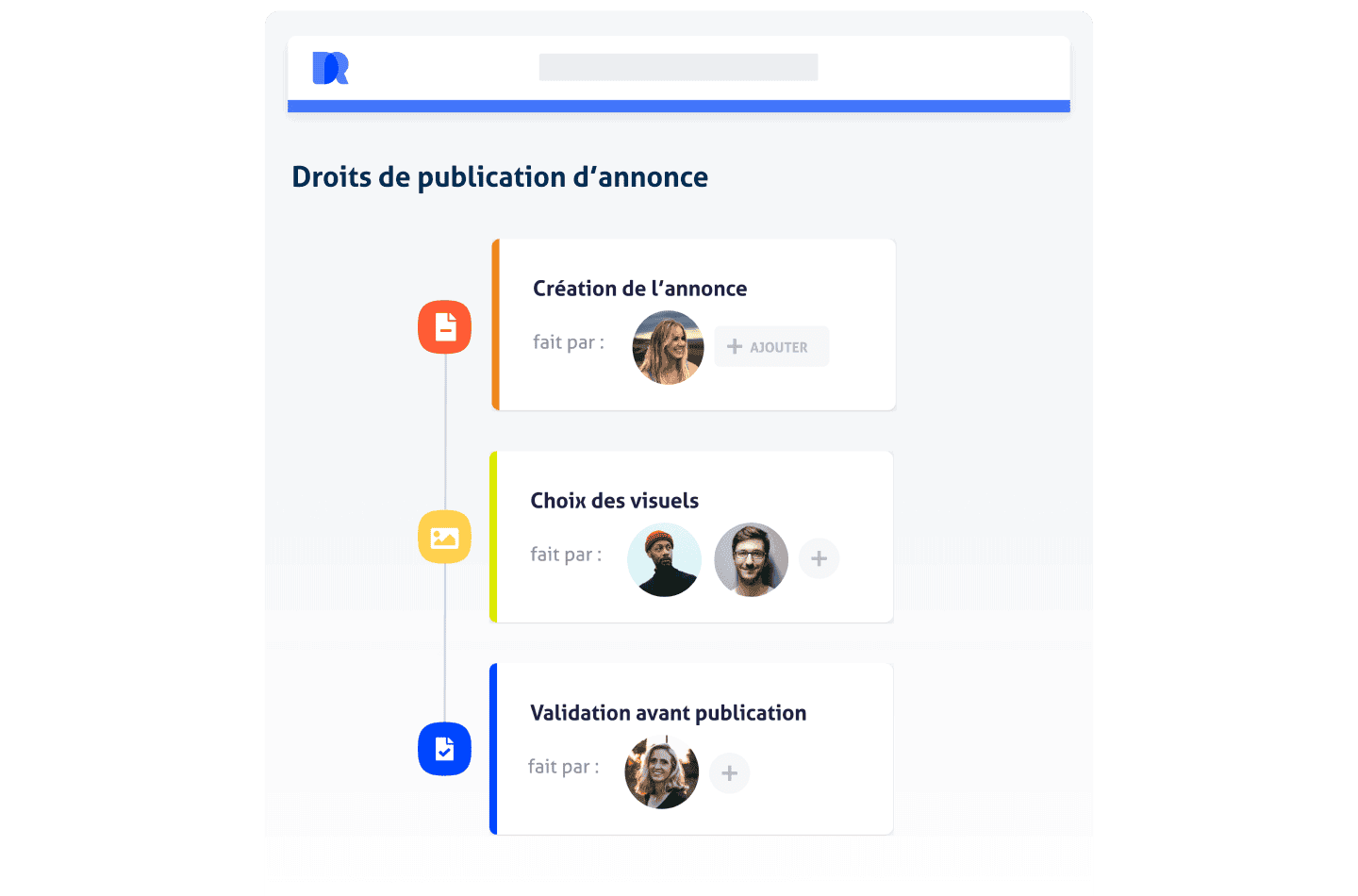The height and width of the screenshot is (896, 1358).
Task: Click the Droits de publication d'annonce heading
Action: (500, 177)
